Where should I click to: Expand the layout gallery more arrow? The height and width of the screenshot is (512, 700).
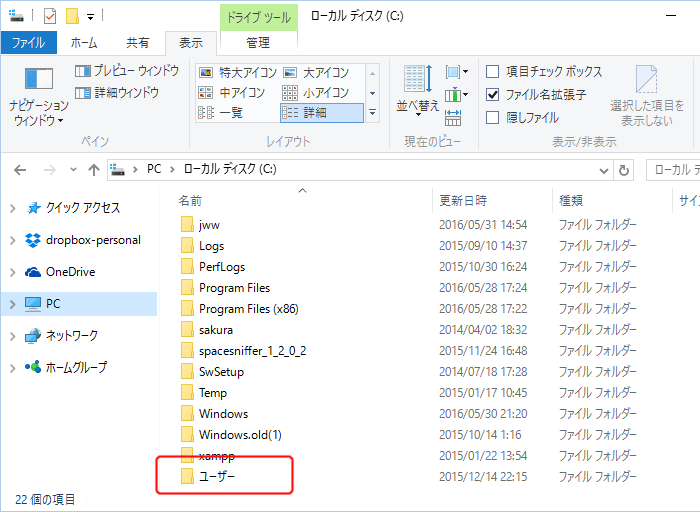[372, 112]
